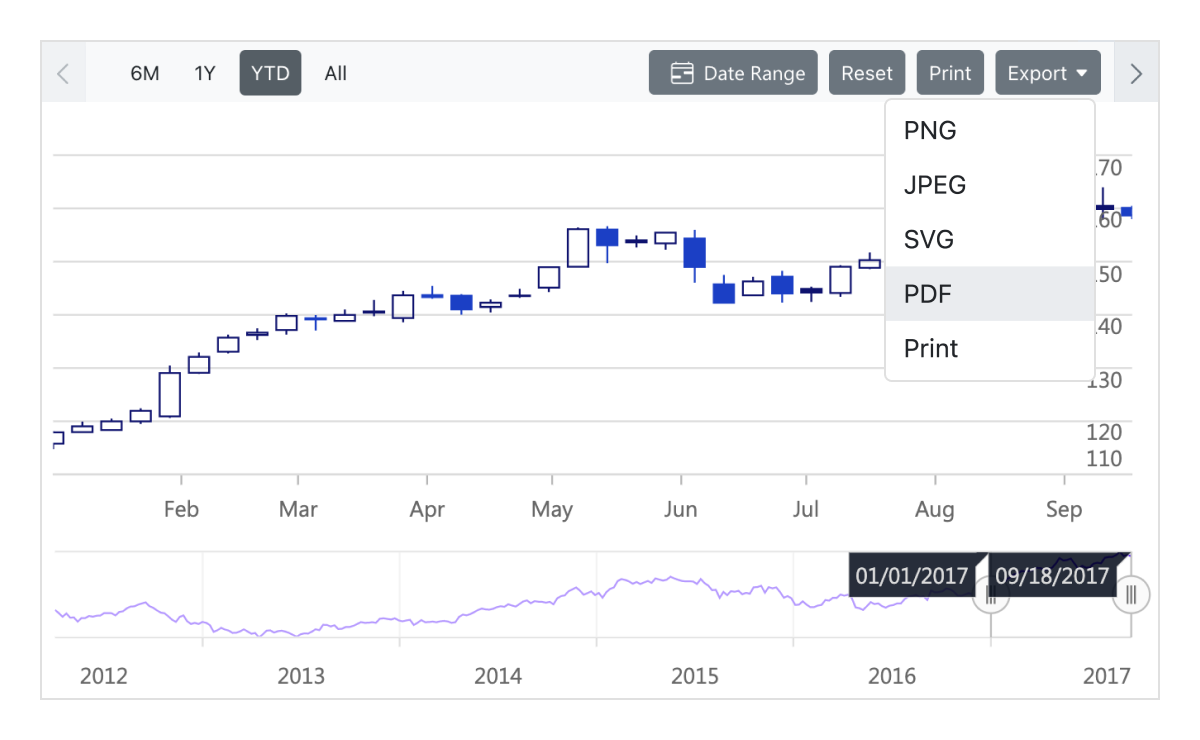The width and height of the screenshot is (1200, 740).
Task: Select the All period option
Action: tap(336, 73)
